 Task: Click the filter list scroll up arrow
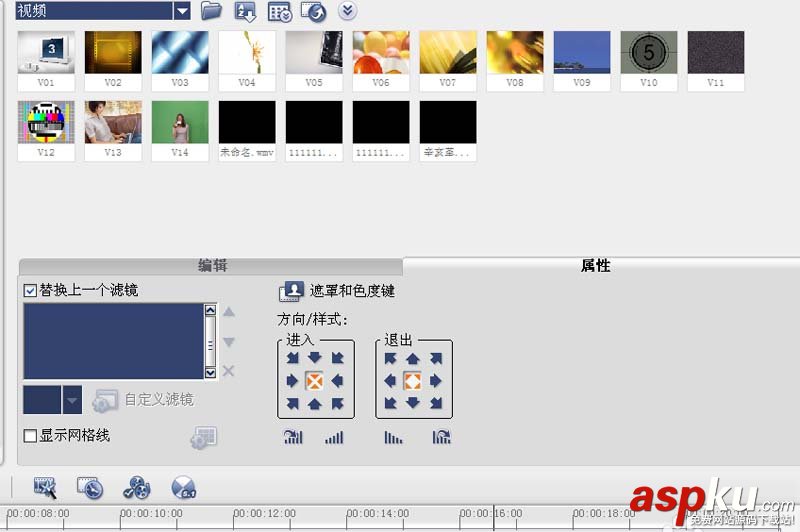pos(210,310)
